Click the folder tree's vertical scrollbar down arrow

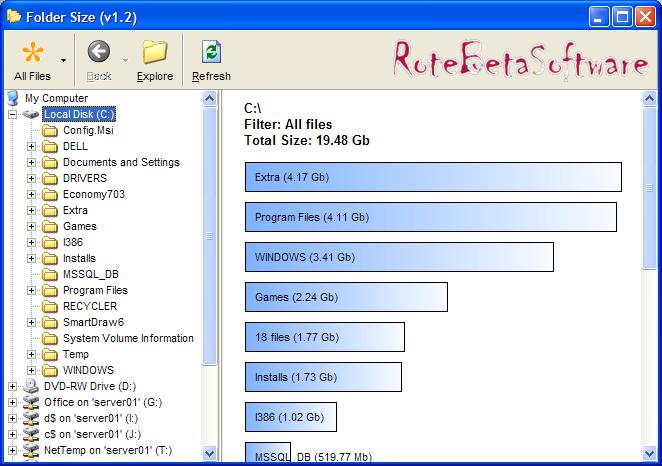210,453
